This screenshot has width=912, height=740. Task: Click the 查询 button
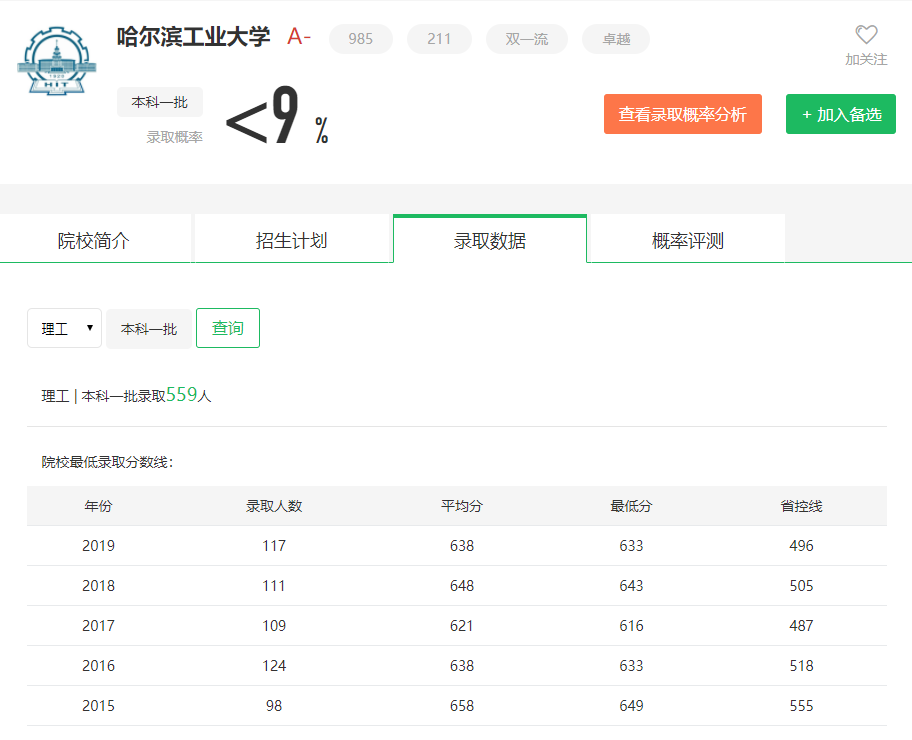point(228,328)
